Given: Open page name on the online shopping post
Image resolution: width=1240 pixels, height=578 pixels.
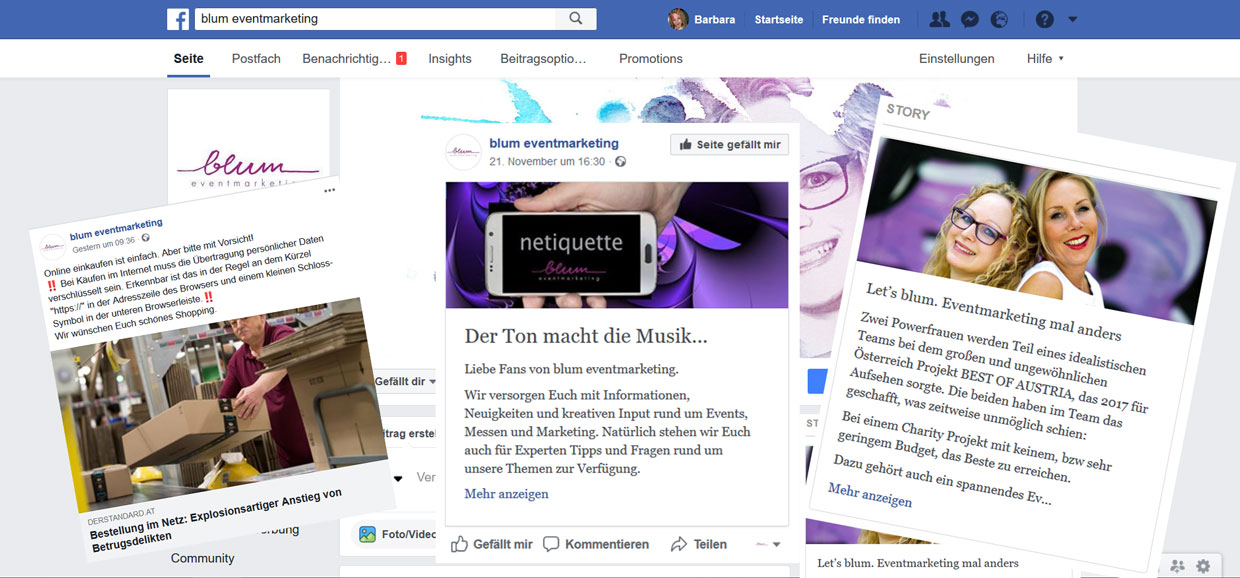Looking at the screenshot, I should (116, 229).
